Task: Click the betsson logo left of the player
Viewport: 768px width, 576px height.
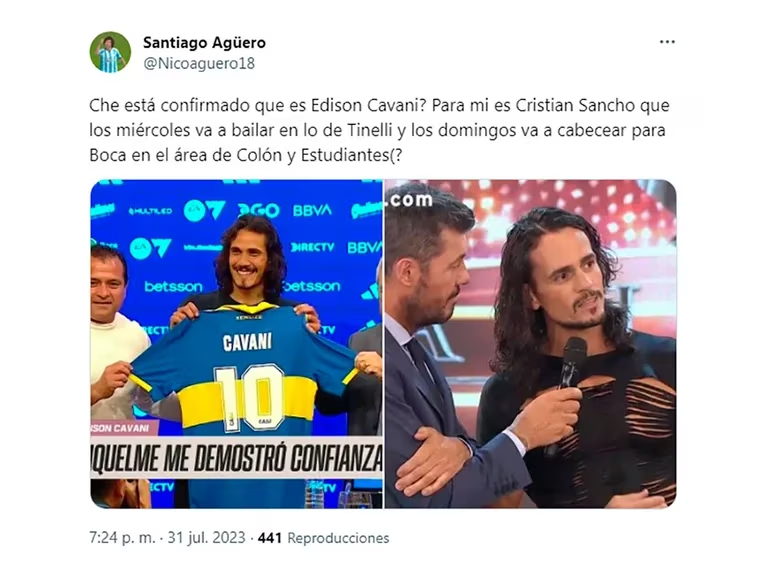Action: 173,287
